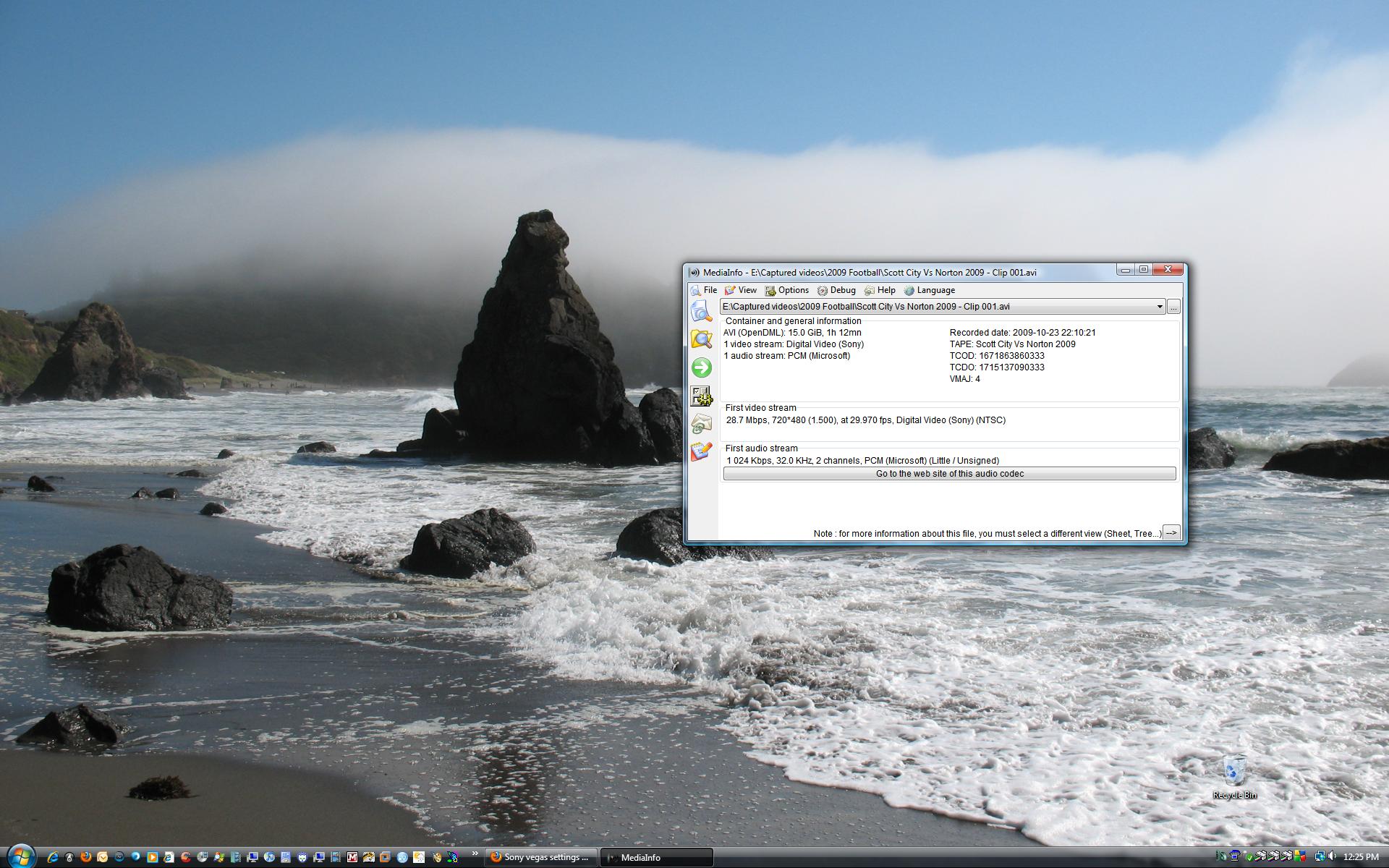Click the 12:25 PM taskbar clock
1389x868 pixels.
point(1361,857)
